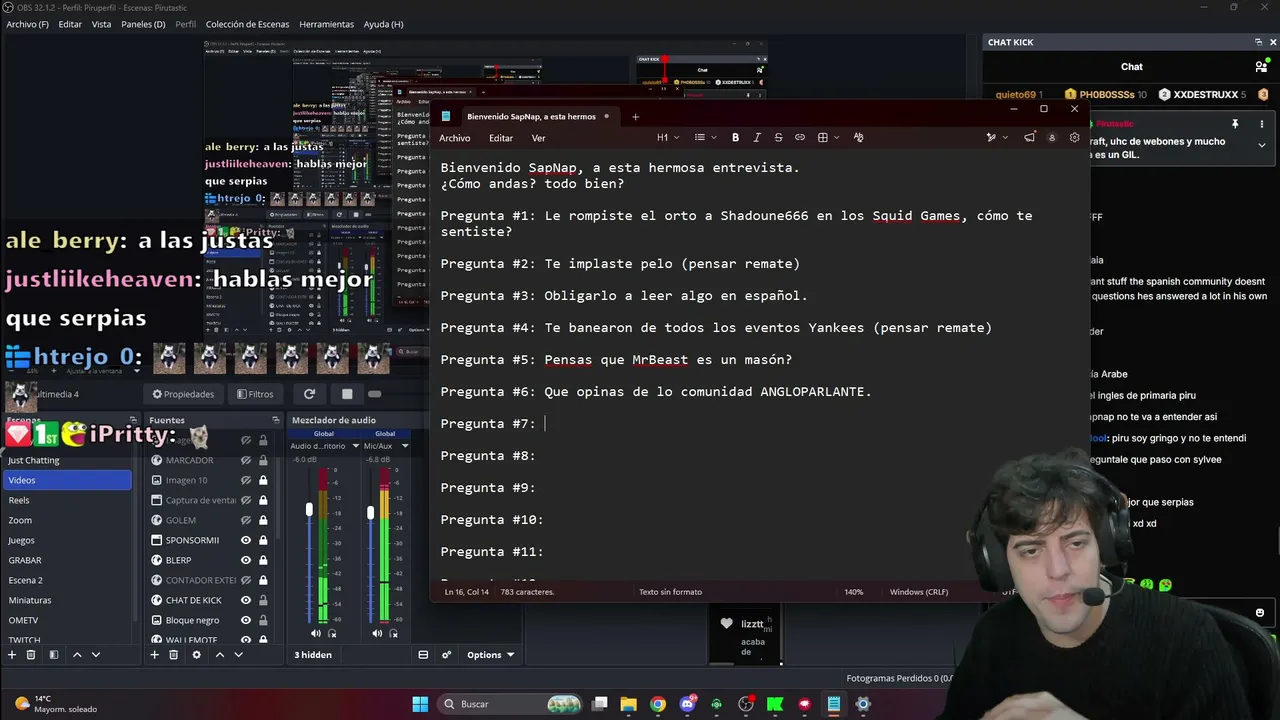
Task: Open advanced audio properties gears icon
Action: click(447, 655)
